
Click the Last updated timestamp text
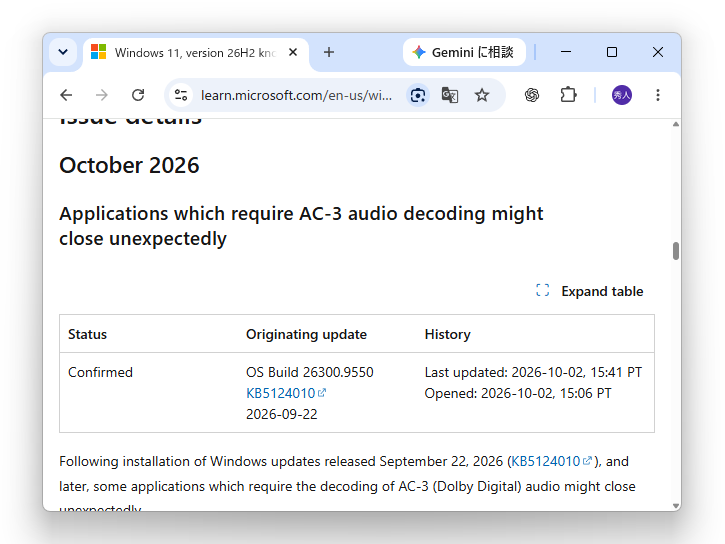tap(533, 372)
